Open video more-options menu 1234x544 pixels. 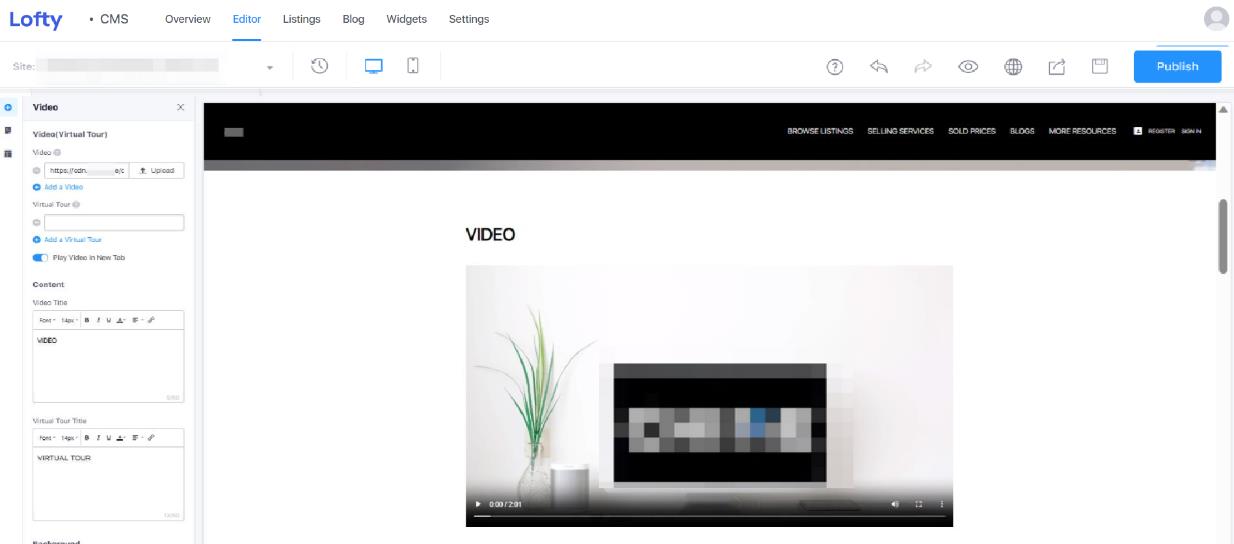(942, 504)
